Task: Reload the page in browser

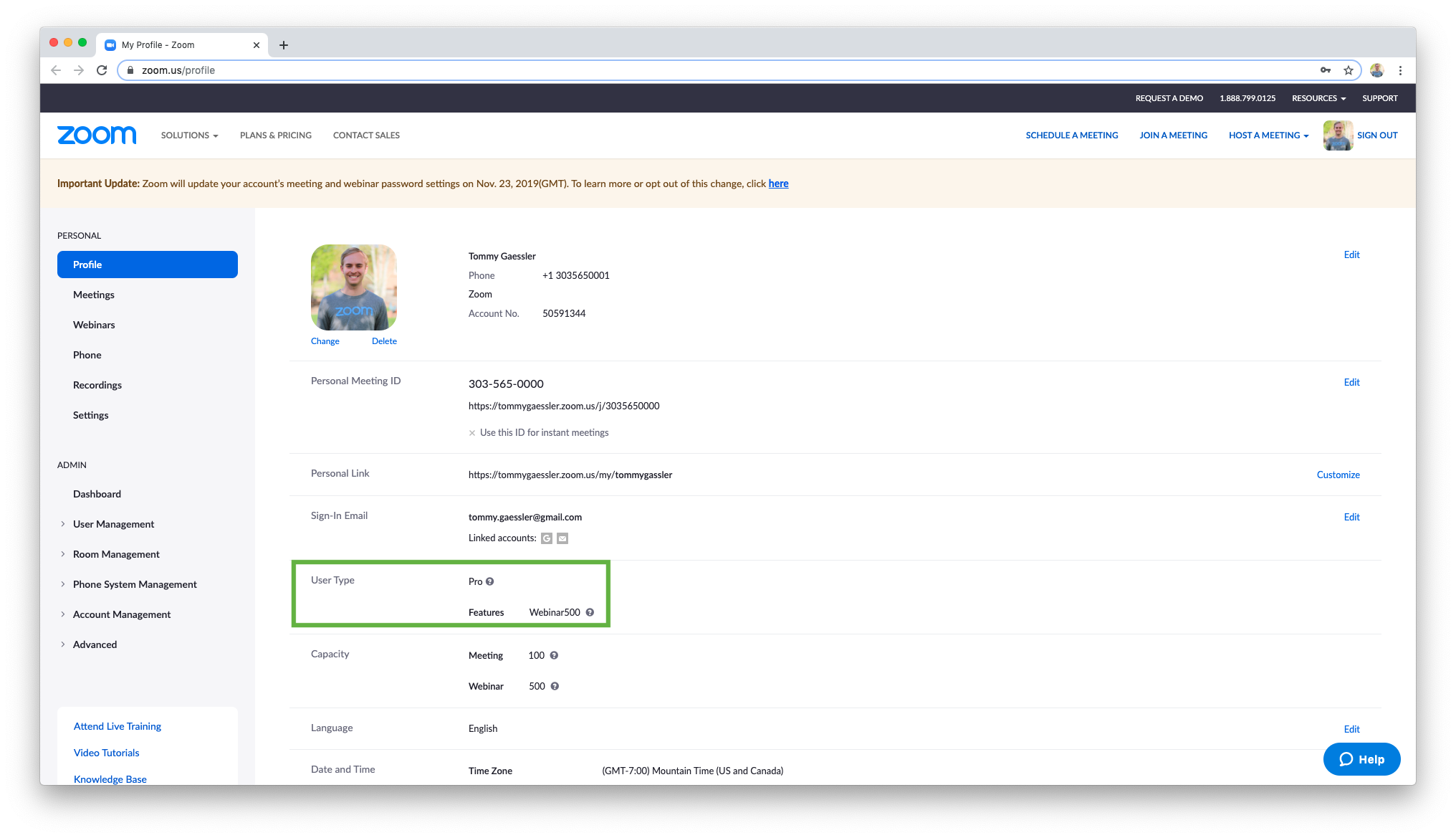Action: [102, 70]
